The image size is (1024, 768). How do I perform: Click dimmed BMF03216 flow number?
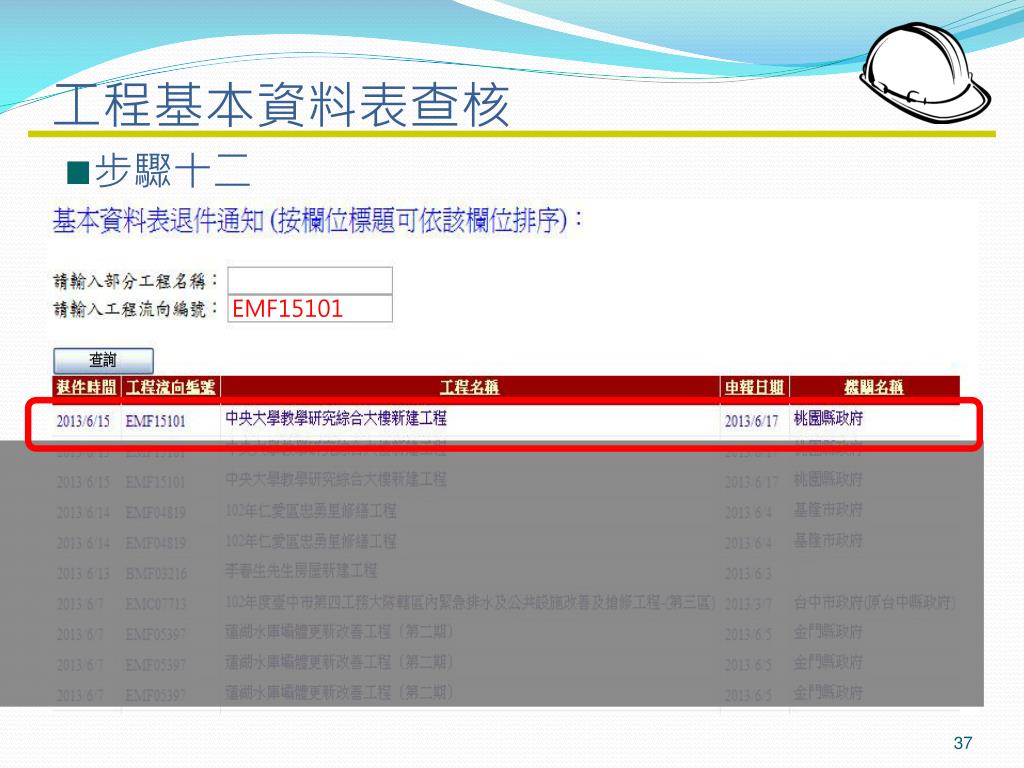(x=156, y=573)
